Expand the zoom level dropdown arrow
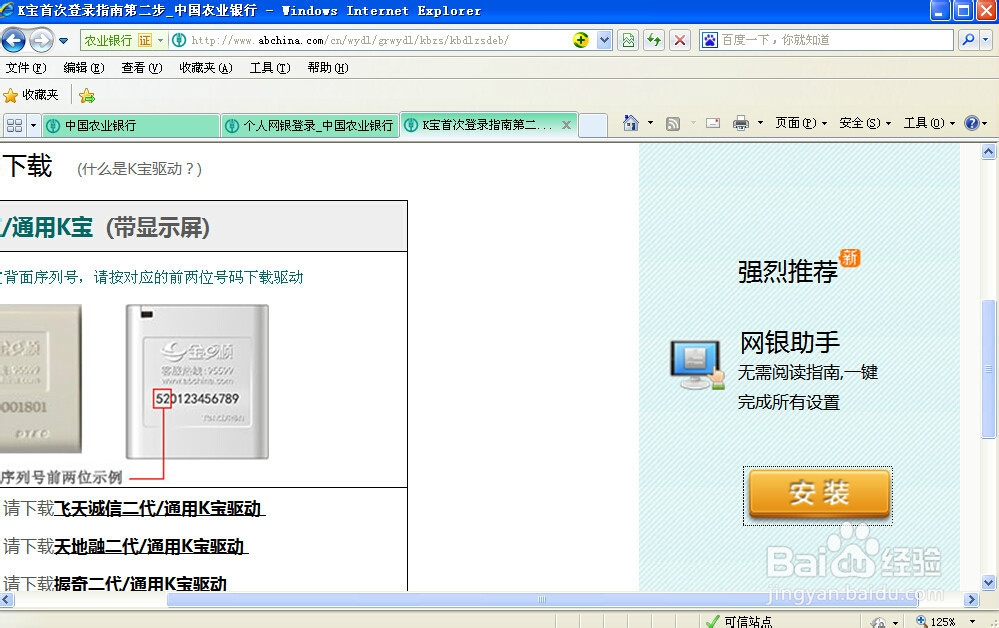 click(972, 622)
